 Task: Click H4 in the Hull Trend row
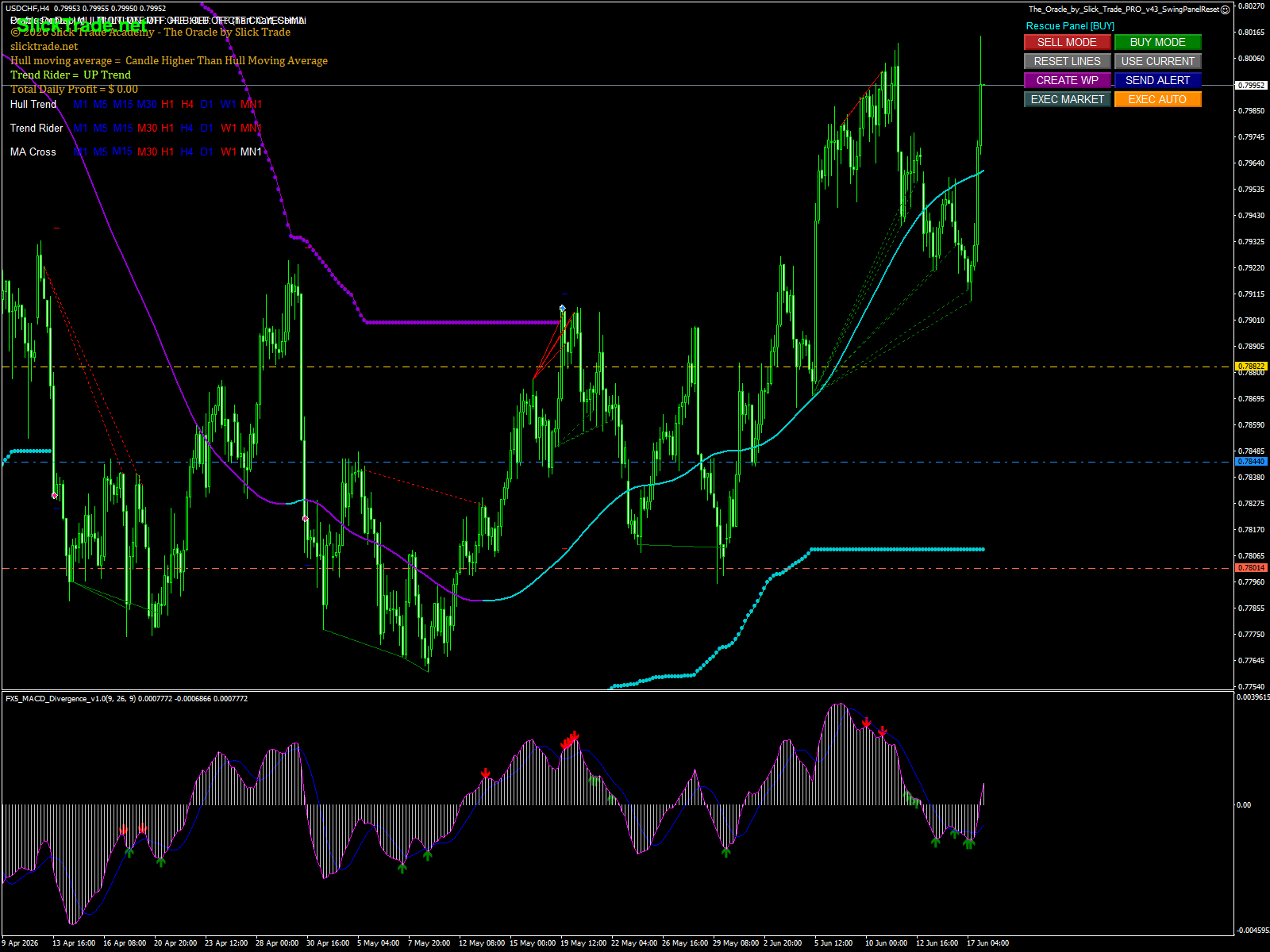click(187, 104)
